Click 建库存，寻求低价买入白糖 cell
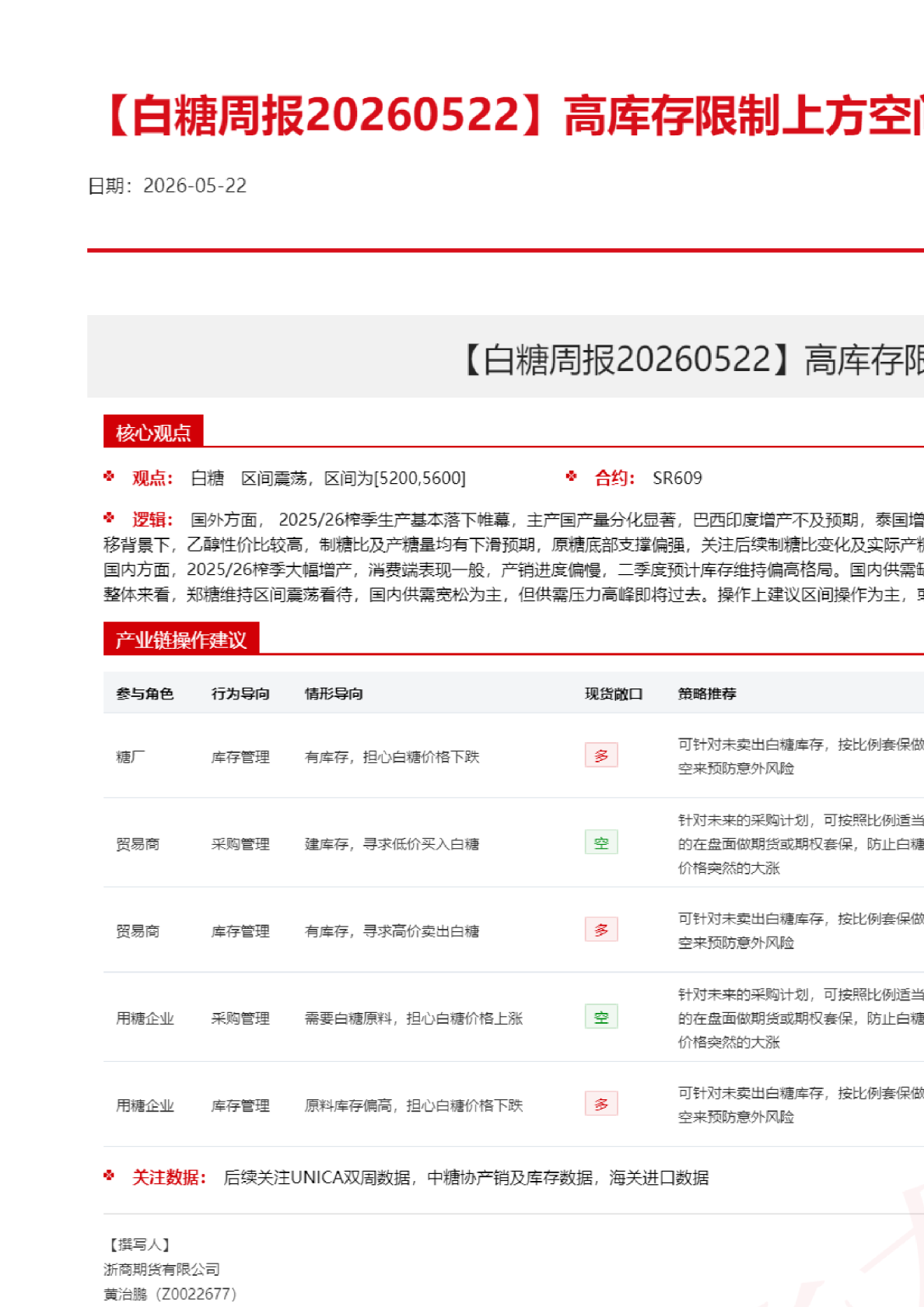Image resolution: width=924 pixels, height=1307 pixels. 392,844
